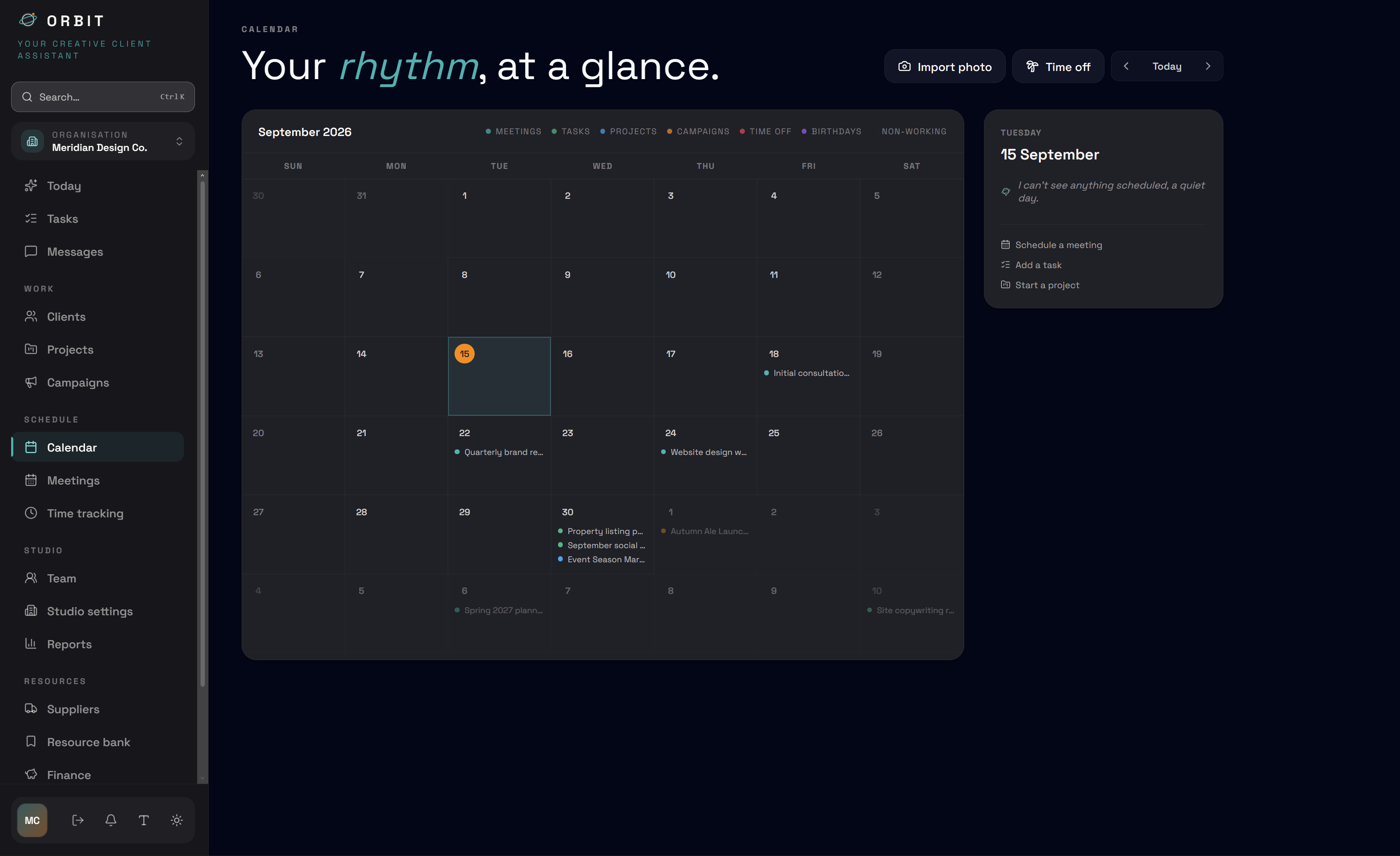
Task: Open Reports in the sidebar
Action: click(97, 644)
